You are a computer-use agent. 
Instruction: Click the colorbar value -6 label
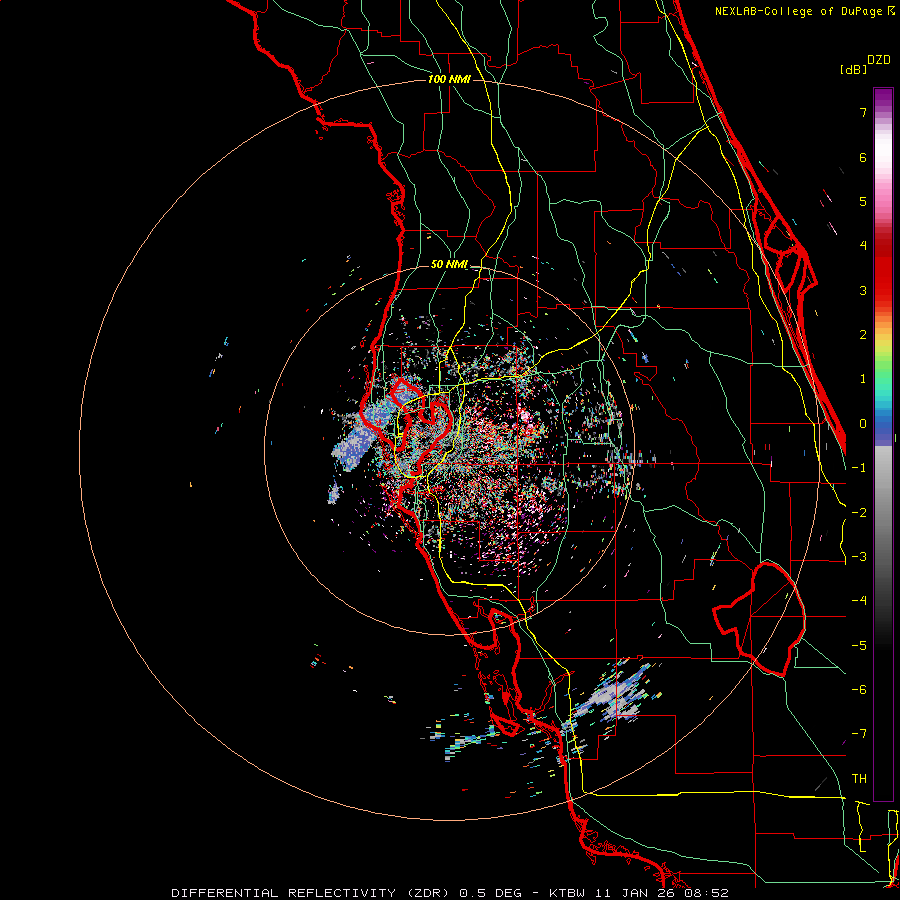pos(859,690)
